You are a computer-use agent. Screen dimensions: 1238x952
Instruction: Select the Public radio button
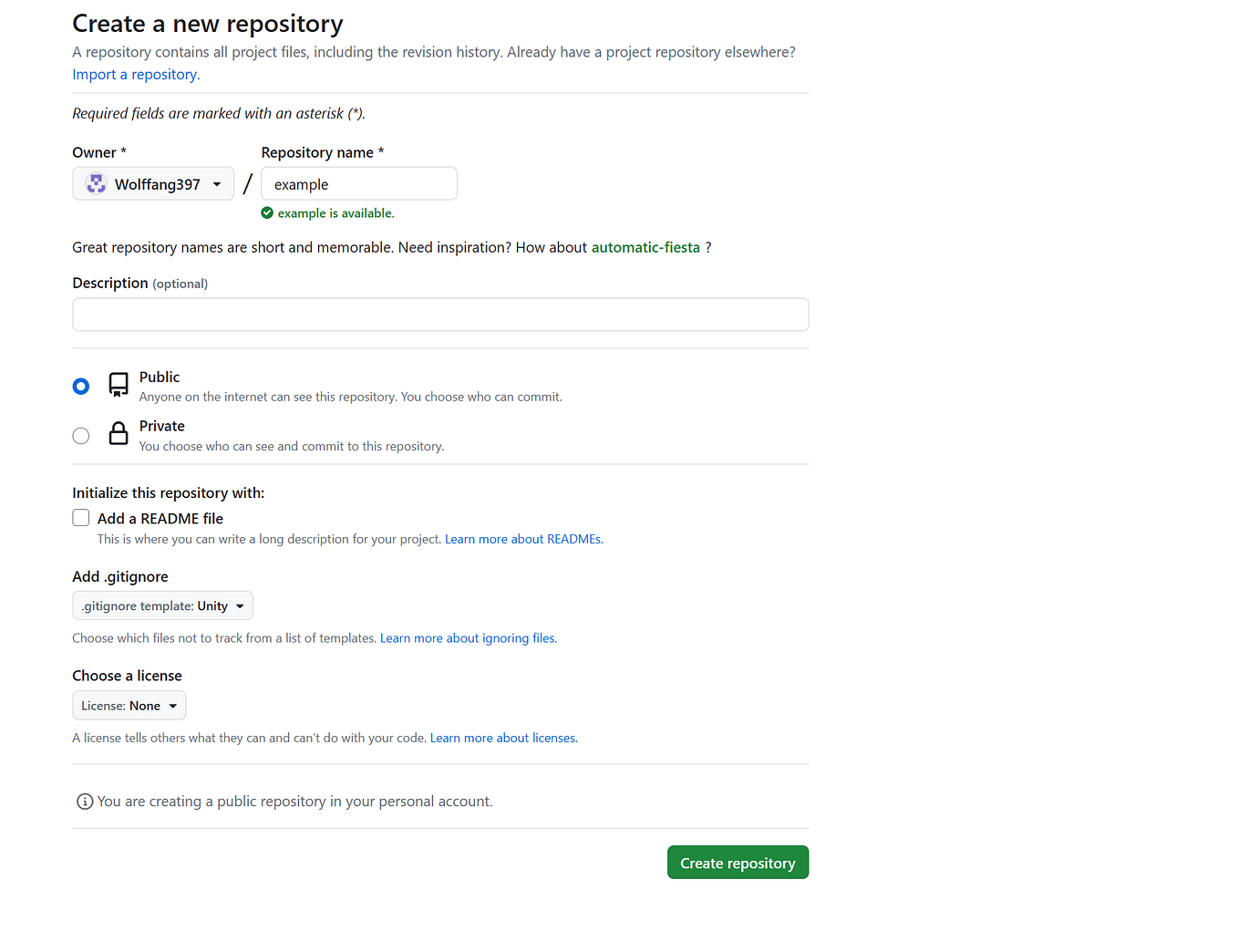(81, 387)
